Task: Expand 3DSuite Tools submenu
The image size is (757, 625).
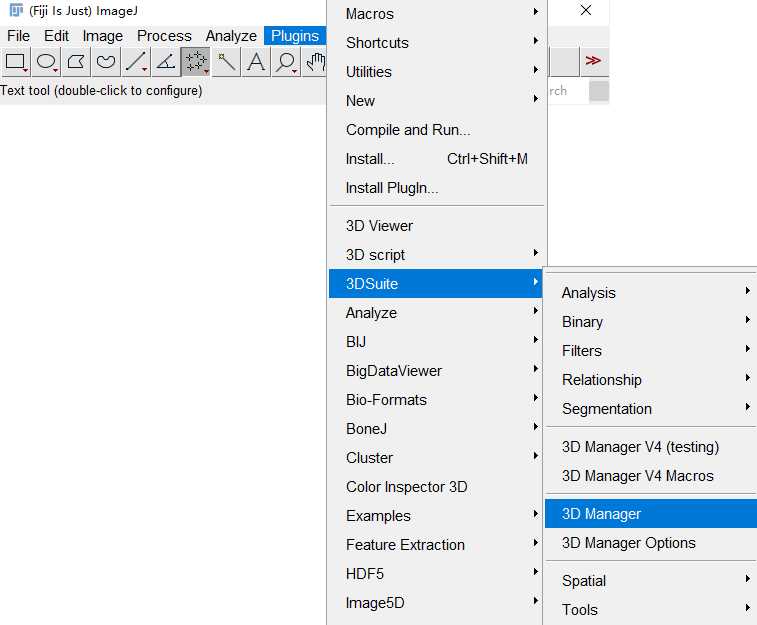Action: point(651,610)
